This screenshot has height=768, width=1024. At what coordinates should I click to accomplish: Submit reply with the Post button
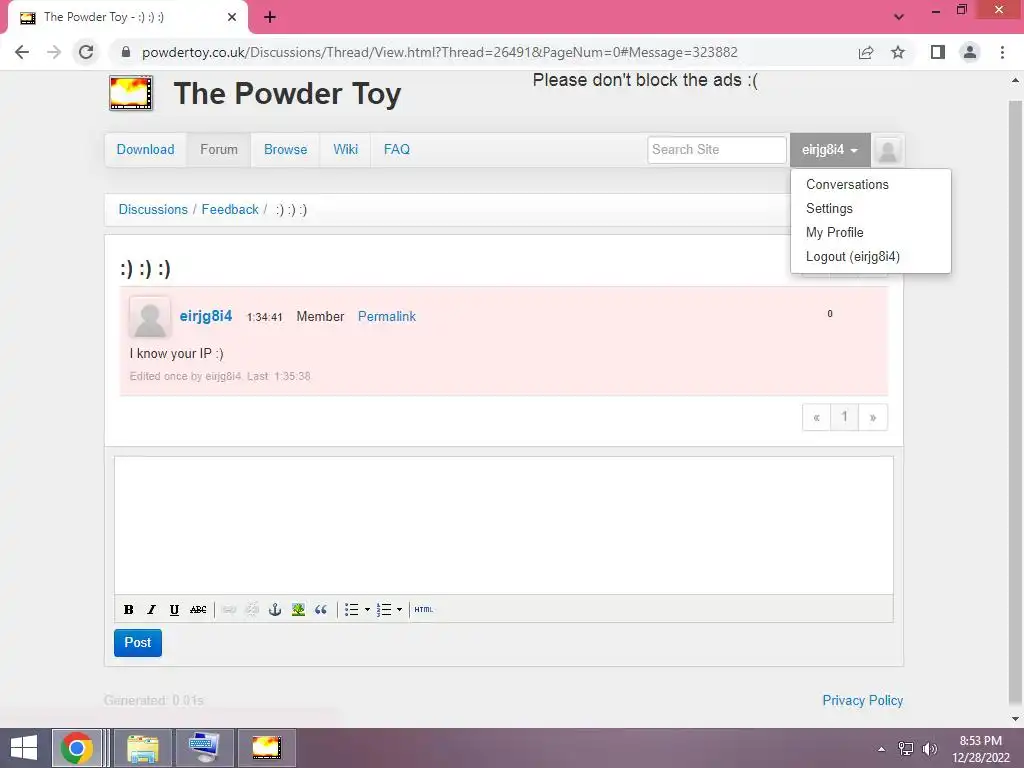pos(138,643)
